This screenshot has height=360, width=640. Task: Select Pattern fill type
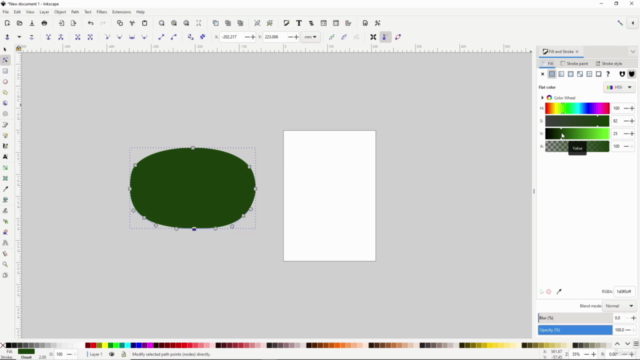pyautogui.click(x=589, y=74)
